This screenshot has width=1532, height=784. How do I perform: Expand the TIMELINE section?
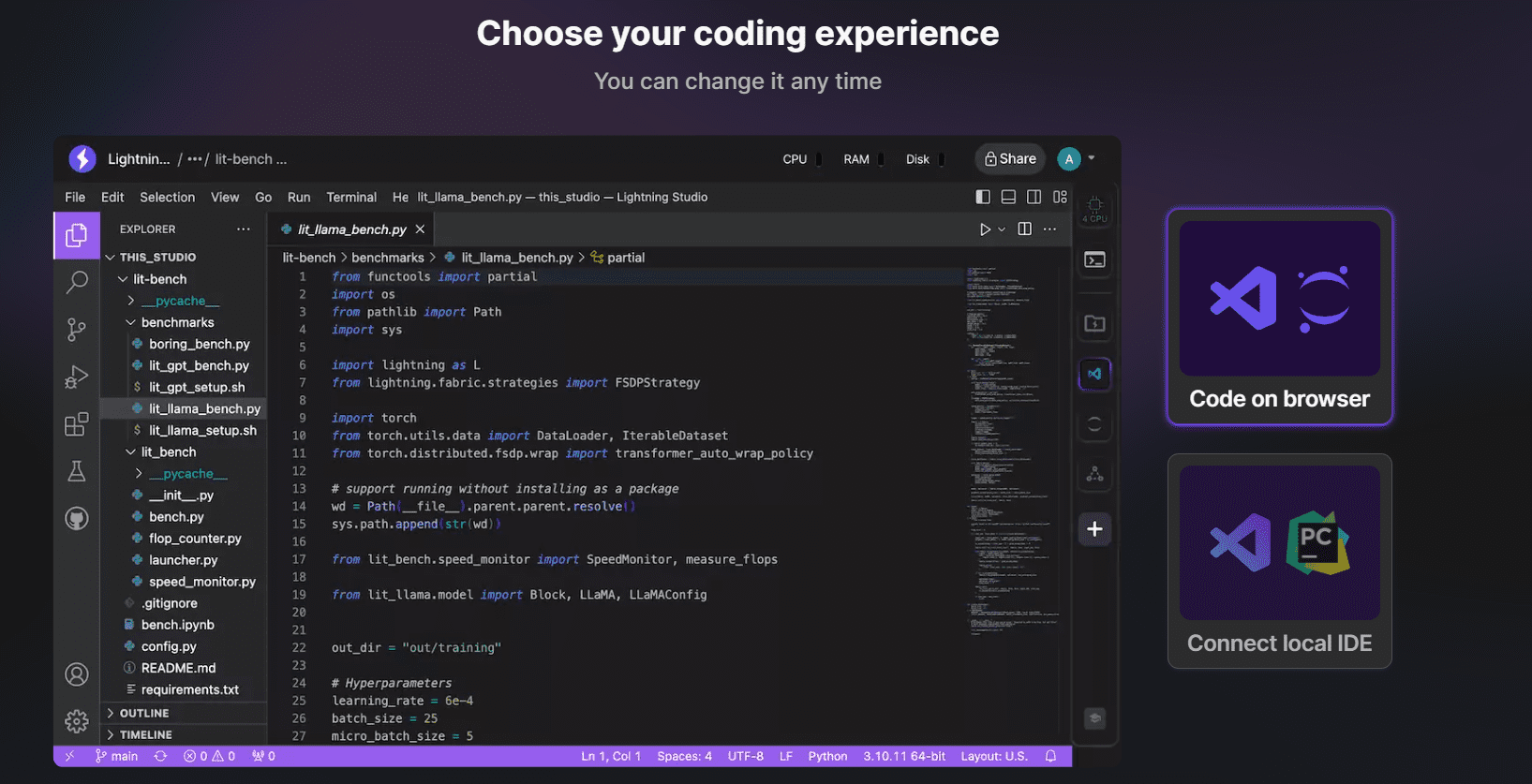click(145, 734)
